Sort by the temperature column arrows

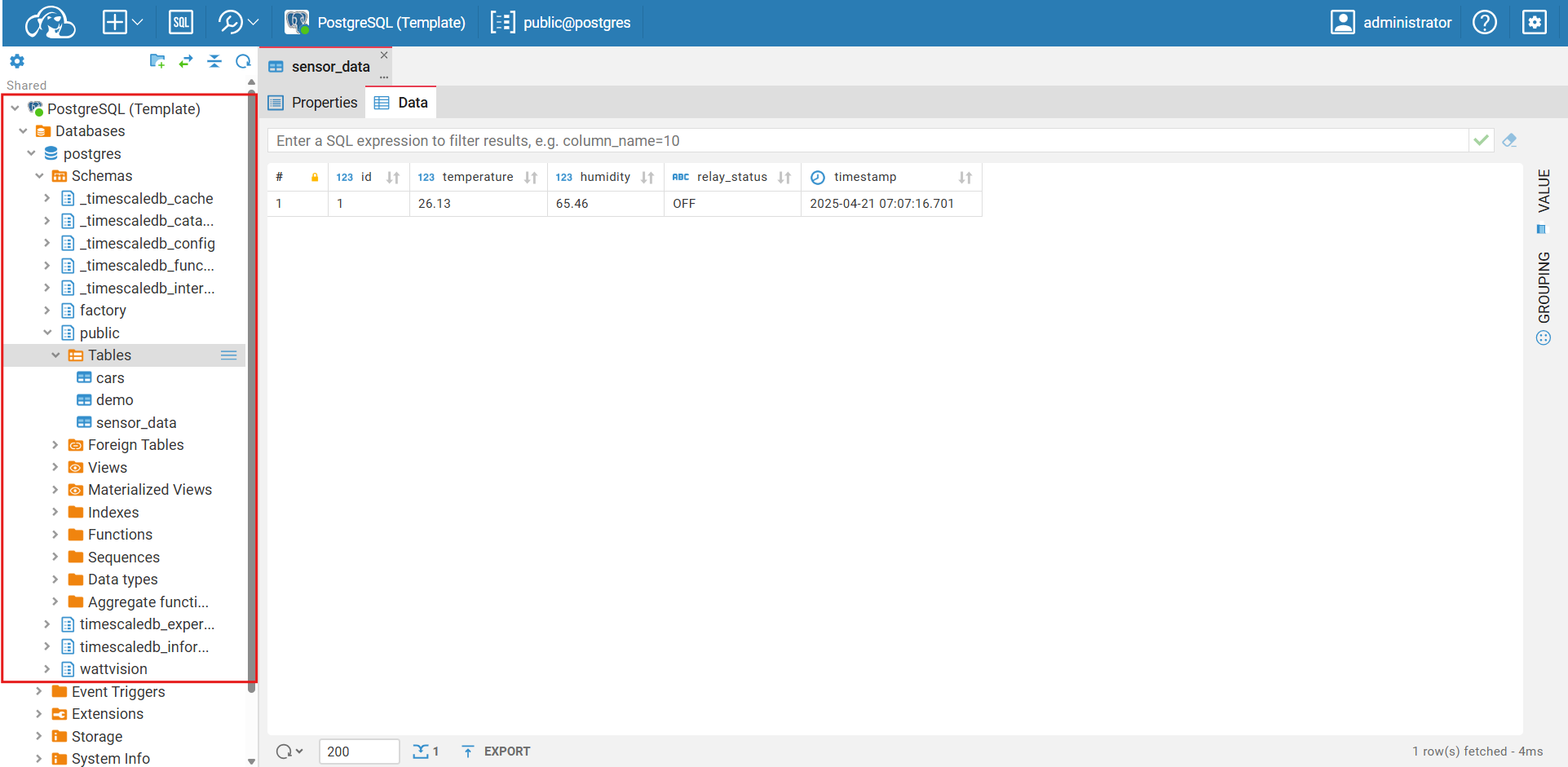pos(531,178)
